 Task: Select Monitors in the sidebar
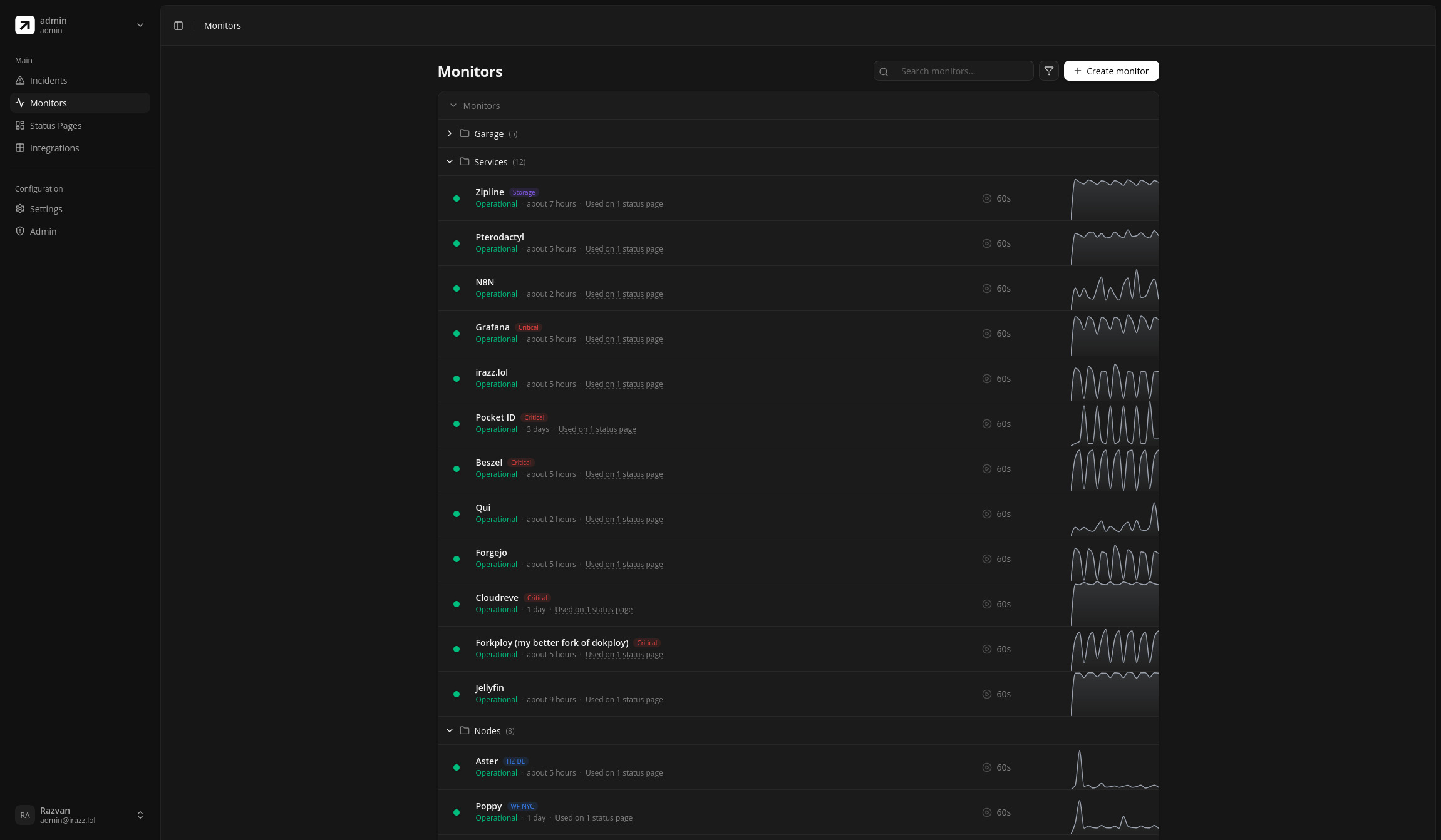(80, 103)
